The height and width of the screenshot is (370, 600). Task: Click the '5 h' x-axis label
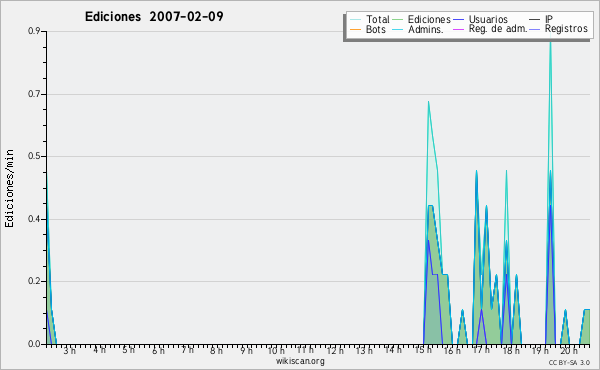129,350
